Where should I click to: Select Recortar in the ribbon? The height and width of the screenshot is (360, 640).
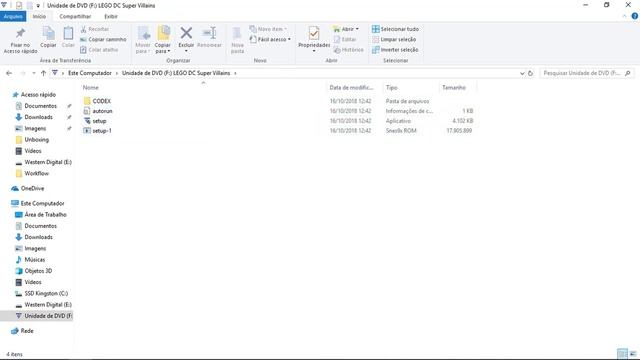pyautogui.click(x=95, y=29)
